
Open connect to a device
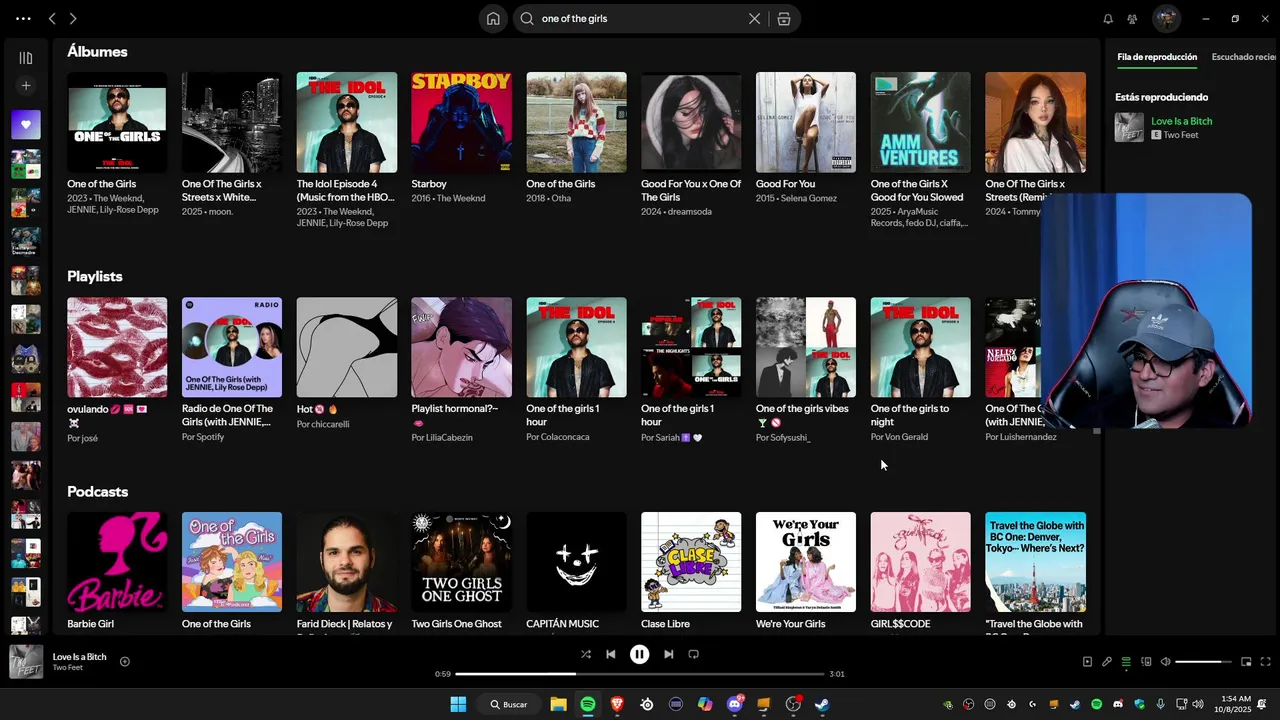tap(1146, 661)
